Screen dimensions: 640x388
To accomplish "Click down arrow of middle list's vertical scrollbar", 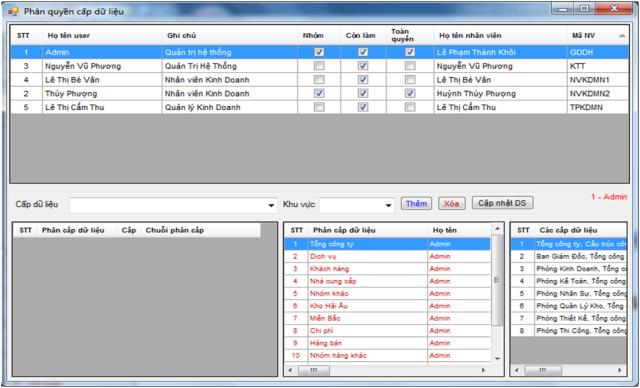I will (497, 358).
